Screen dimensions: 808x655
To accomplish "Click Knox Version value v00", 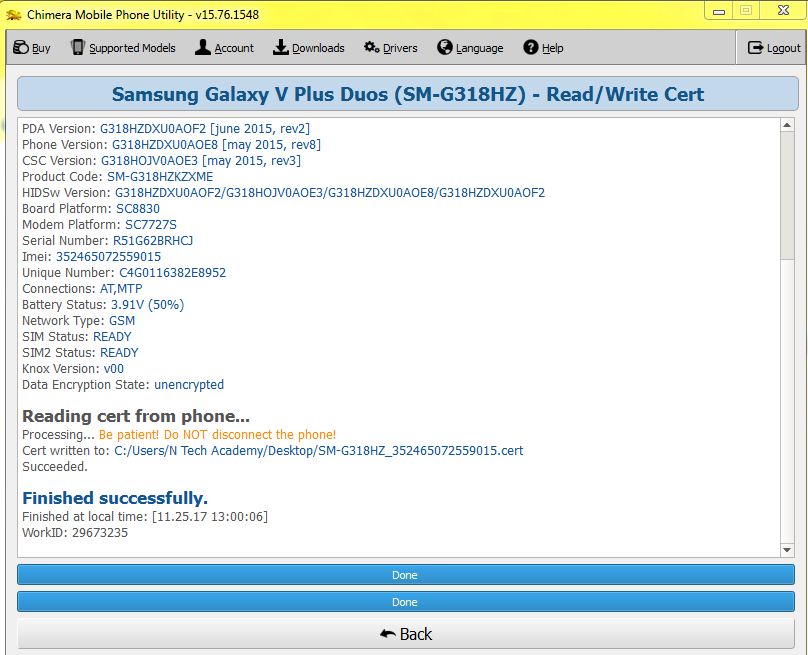I will 113,368.
